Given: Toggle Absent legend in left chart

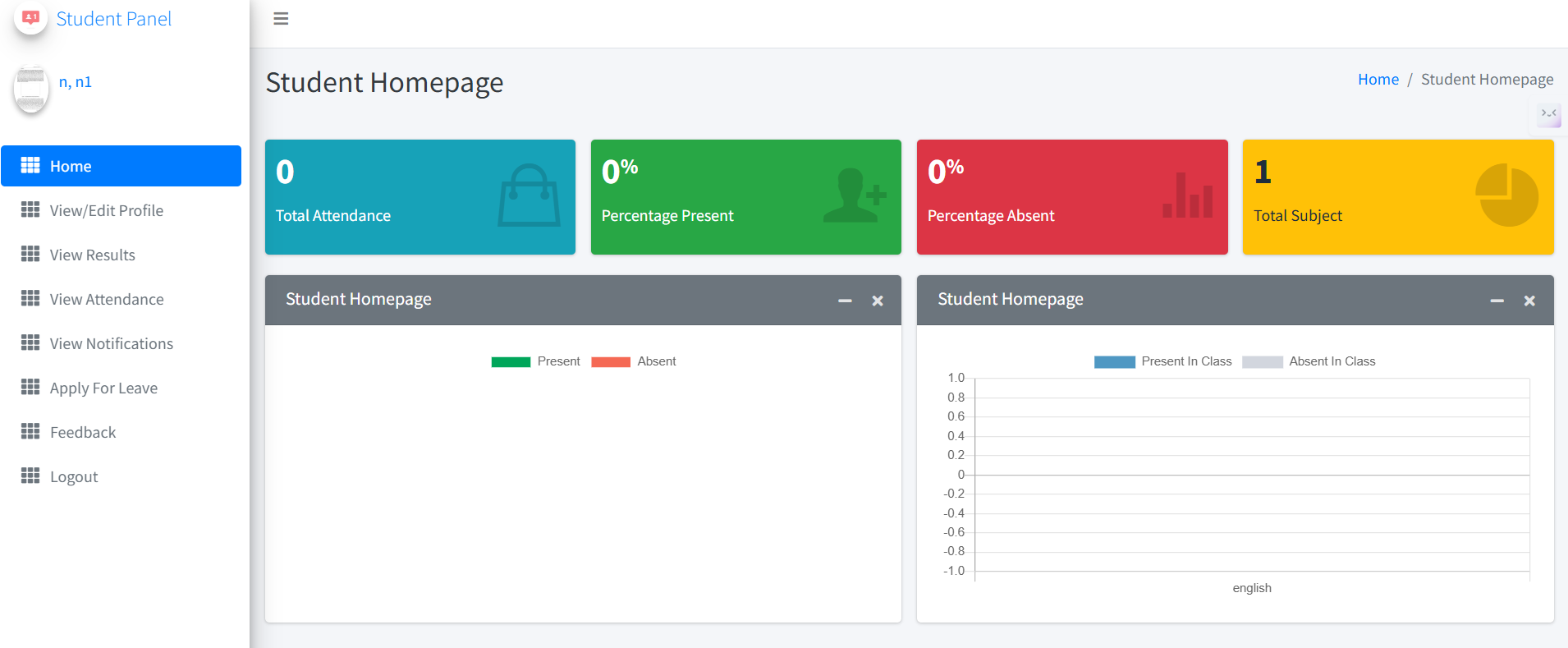Looking at the screenshot, I should click(x=634, y=361).
